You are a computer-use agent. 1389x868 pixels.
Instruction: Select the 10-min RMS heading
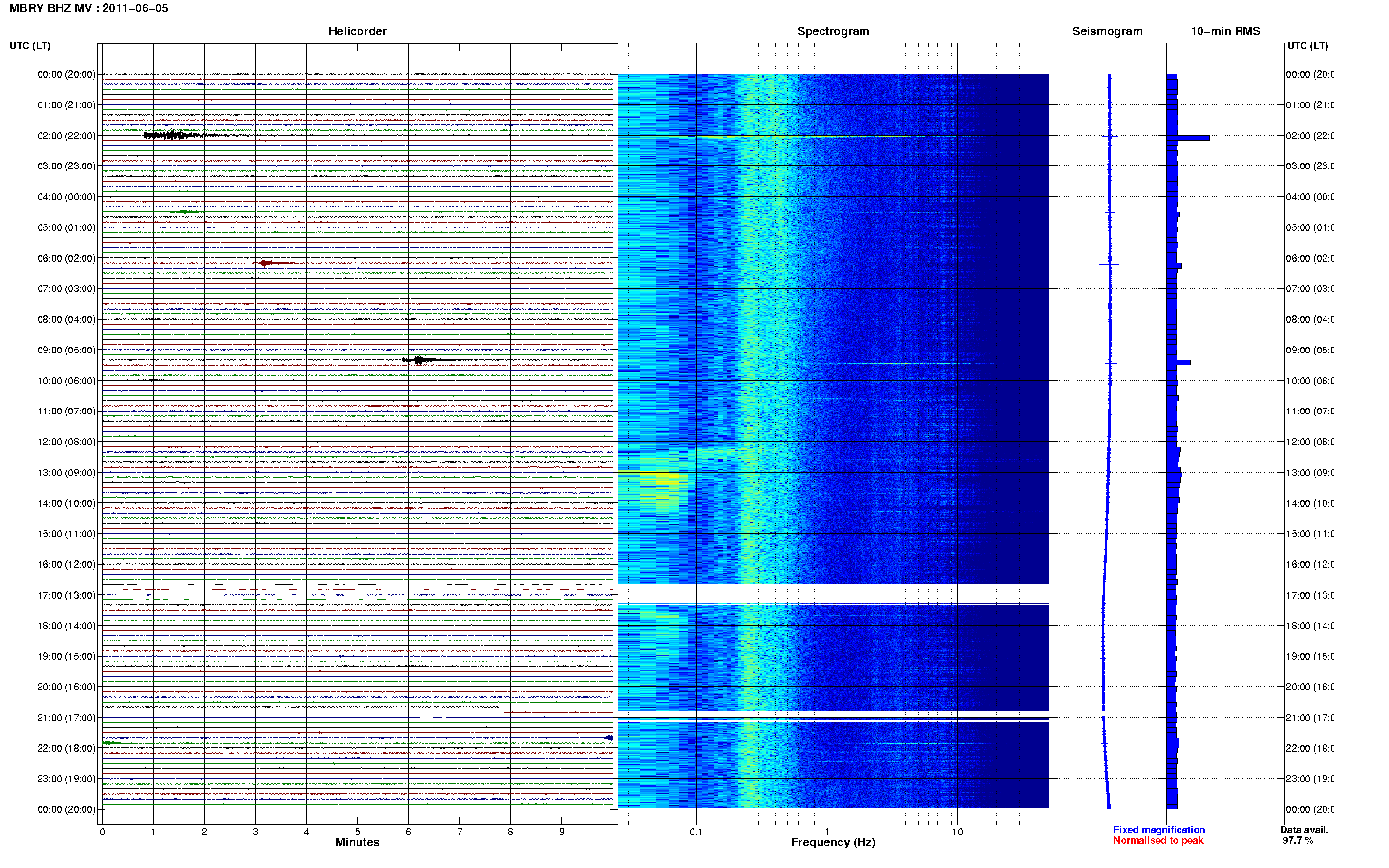pos(1225,32)
